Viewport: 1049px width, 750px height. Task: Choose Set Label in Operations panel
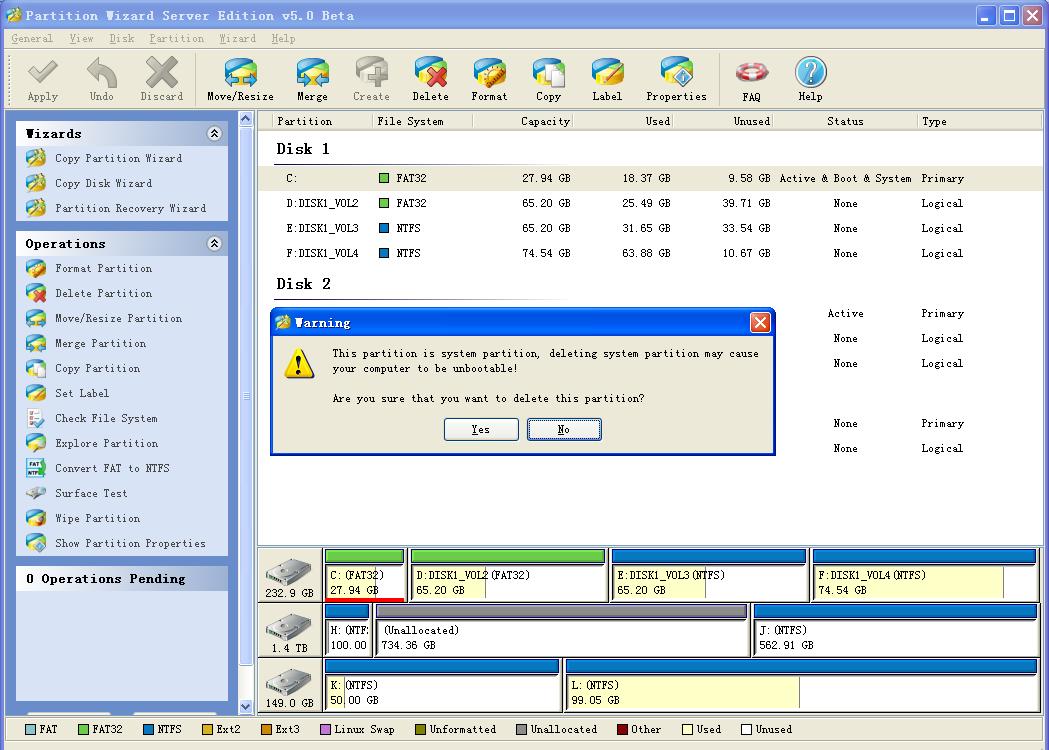click(82, 393)
